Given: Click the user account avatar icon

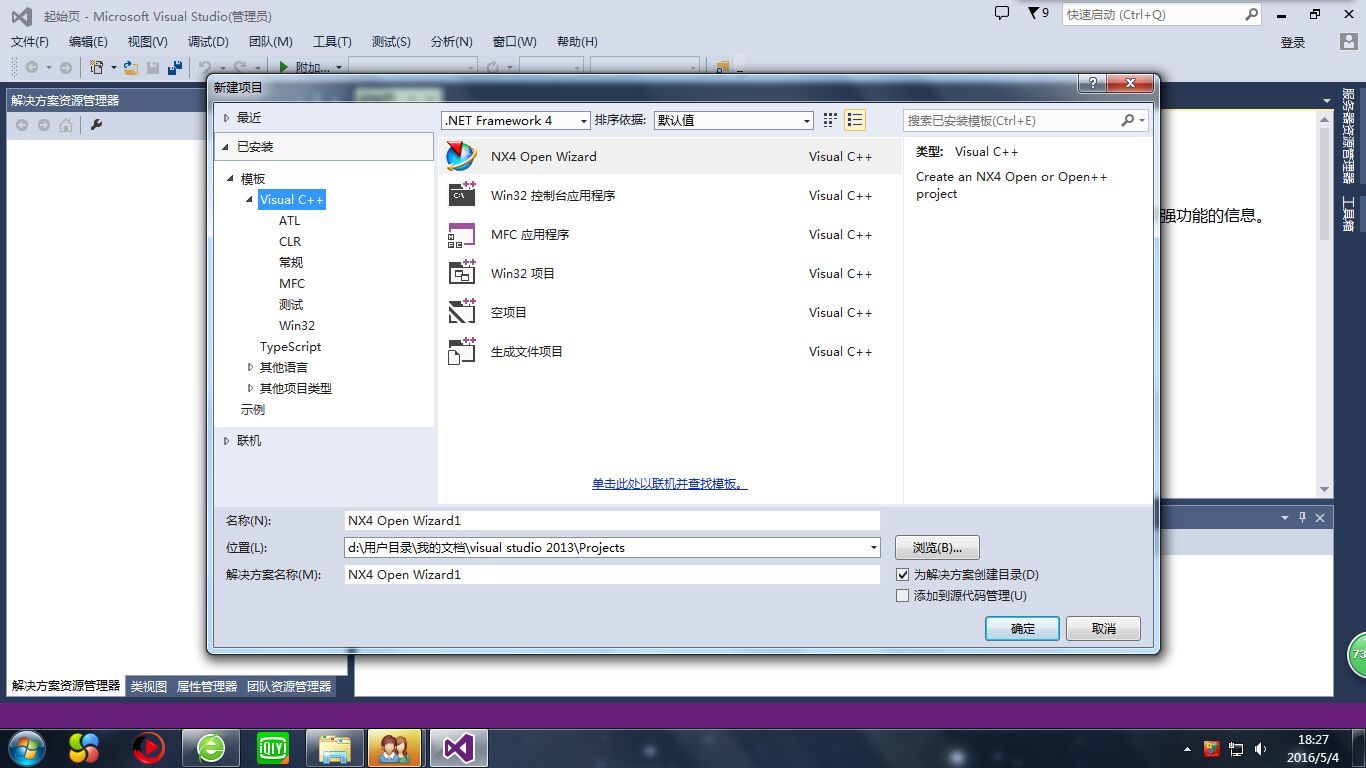Looking at the screenshot, I should [1349, 42].
